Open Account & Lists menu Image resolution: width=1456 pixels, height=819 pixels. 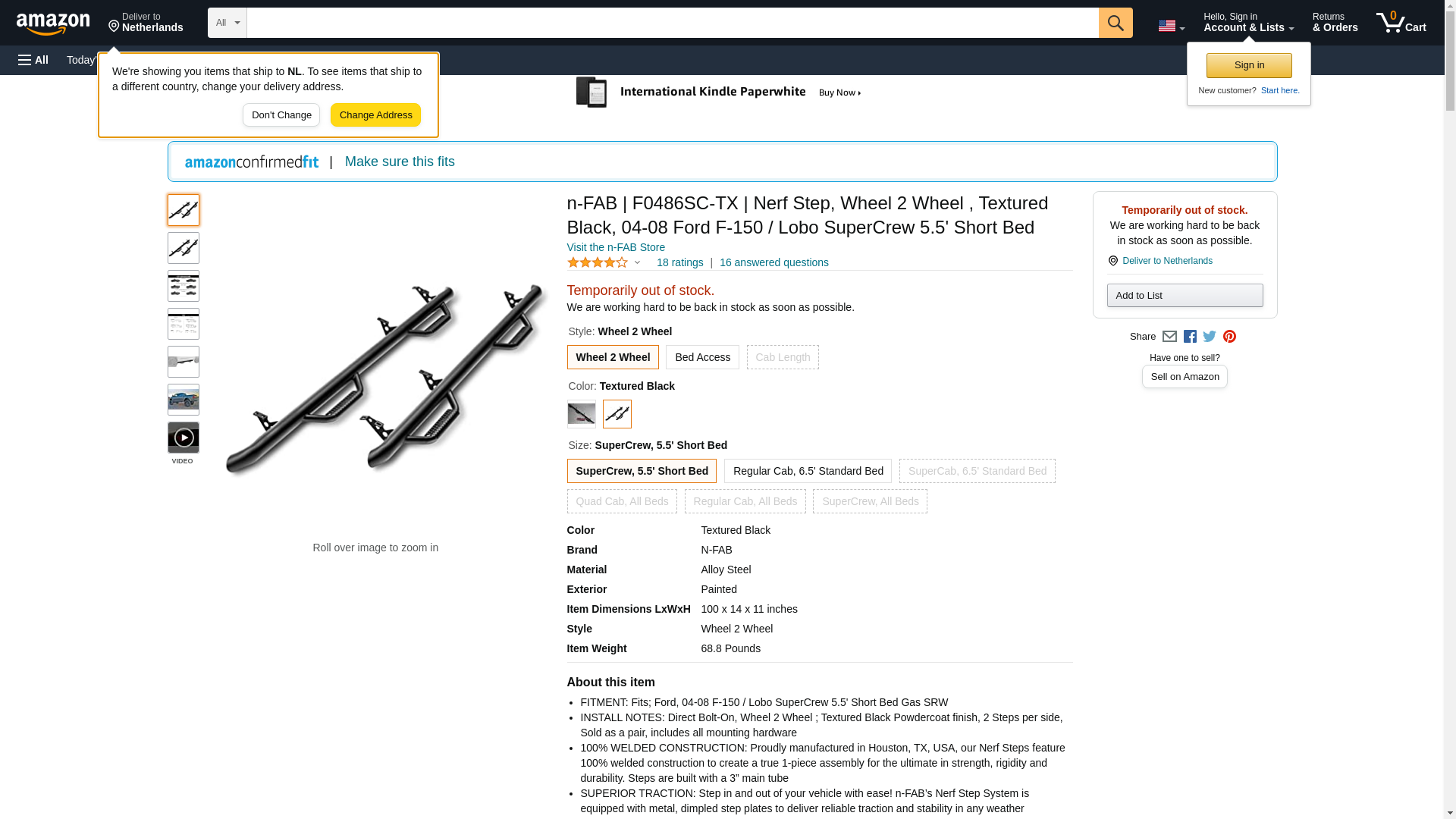point(1248,23)
